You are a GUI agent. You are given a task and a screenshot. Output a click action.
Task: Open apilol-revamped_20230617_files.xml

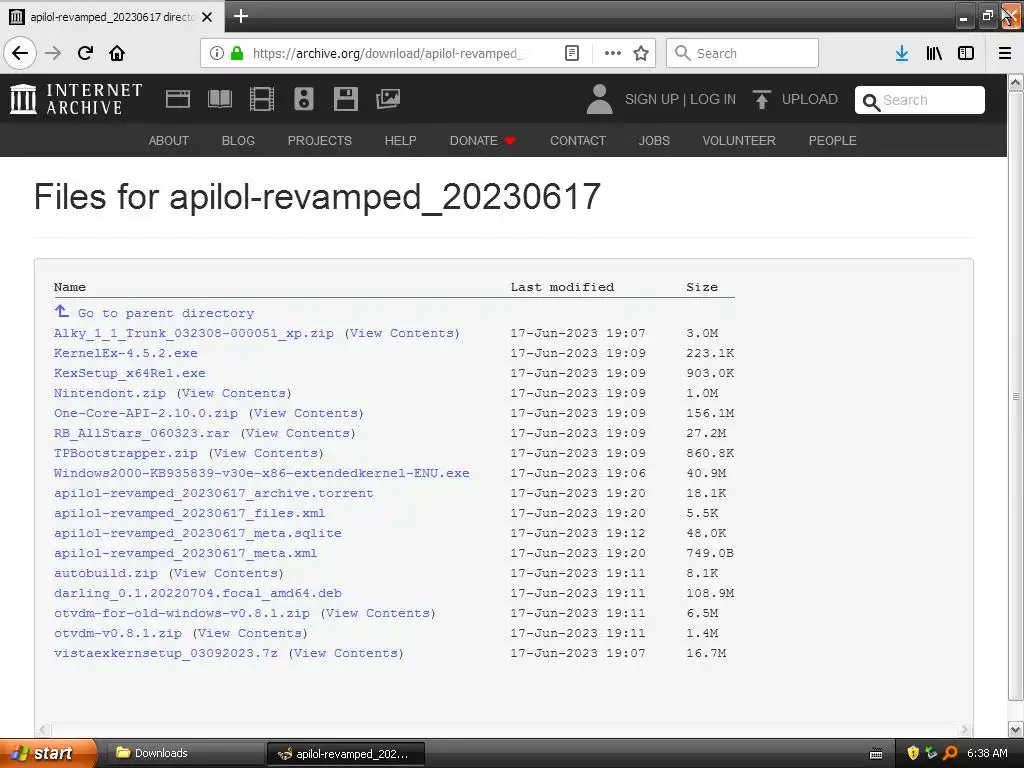[x=189, y=513]
